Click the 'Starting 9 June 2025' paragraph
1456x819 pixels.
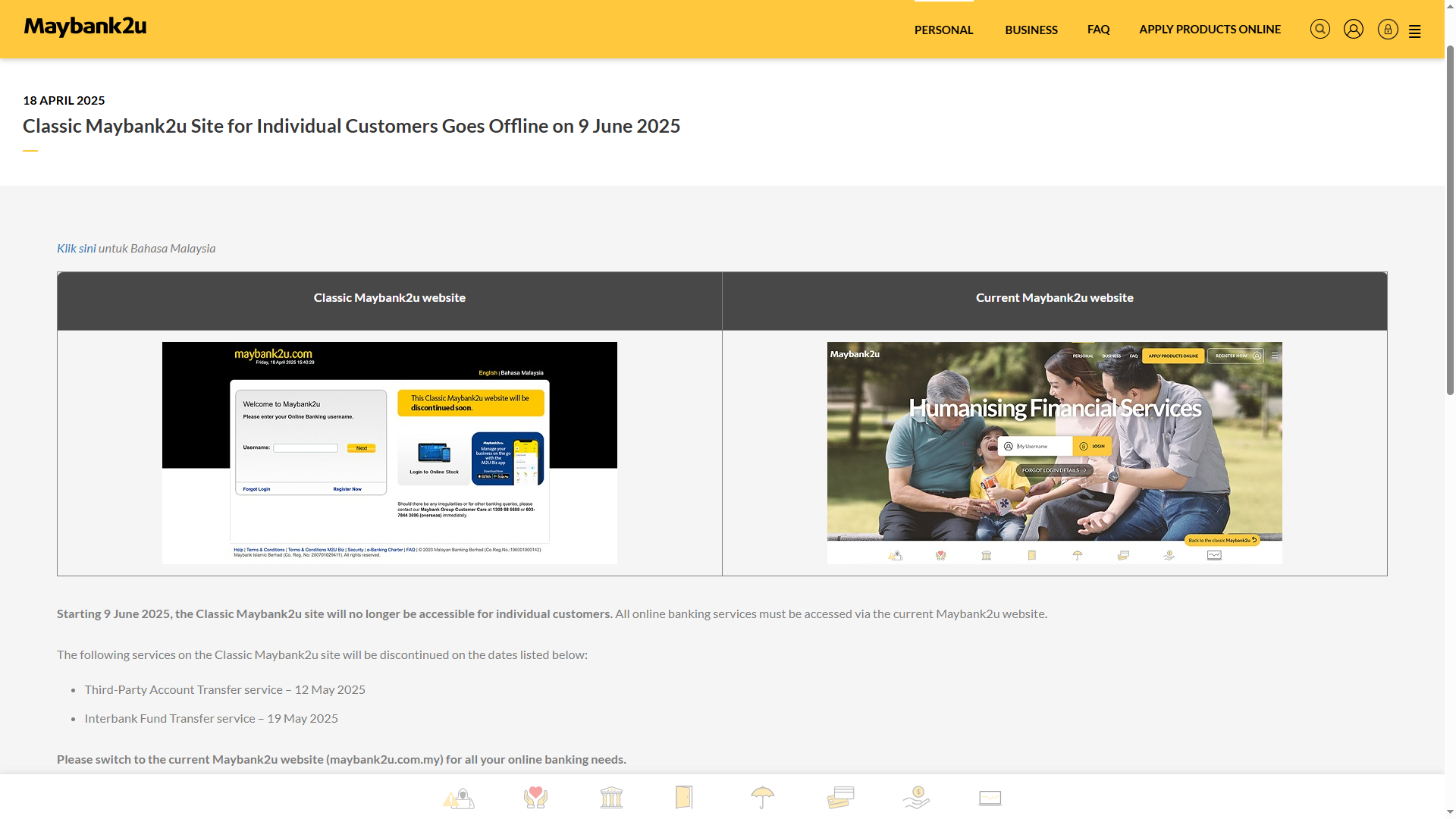click(x=551, y=613)
